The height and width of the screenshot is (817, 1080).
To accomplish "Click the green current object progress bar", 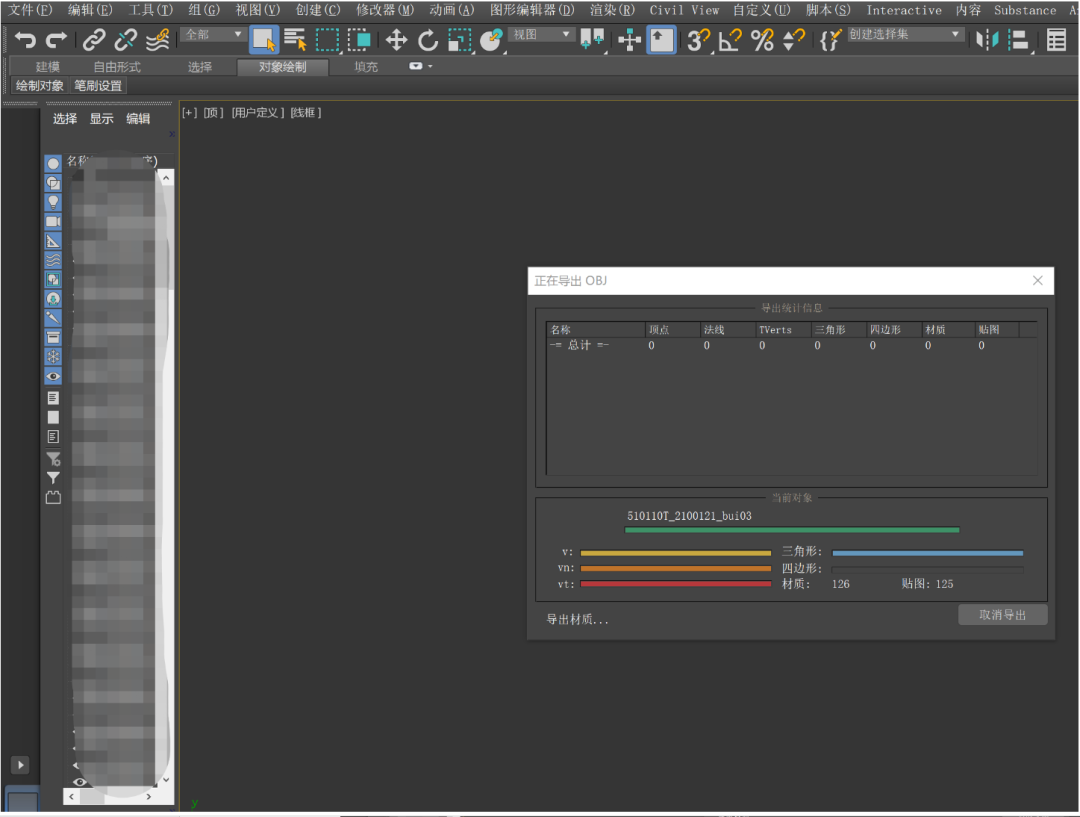I will coord(791,530).
